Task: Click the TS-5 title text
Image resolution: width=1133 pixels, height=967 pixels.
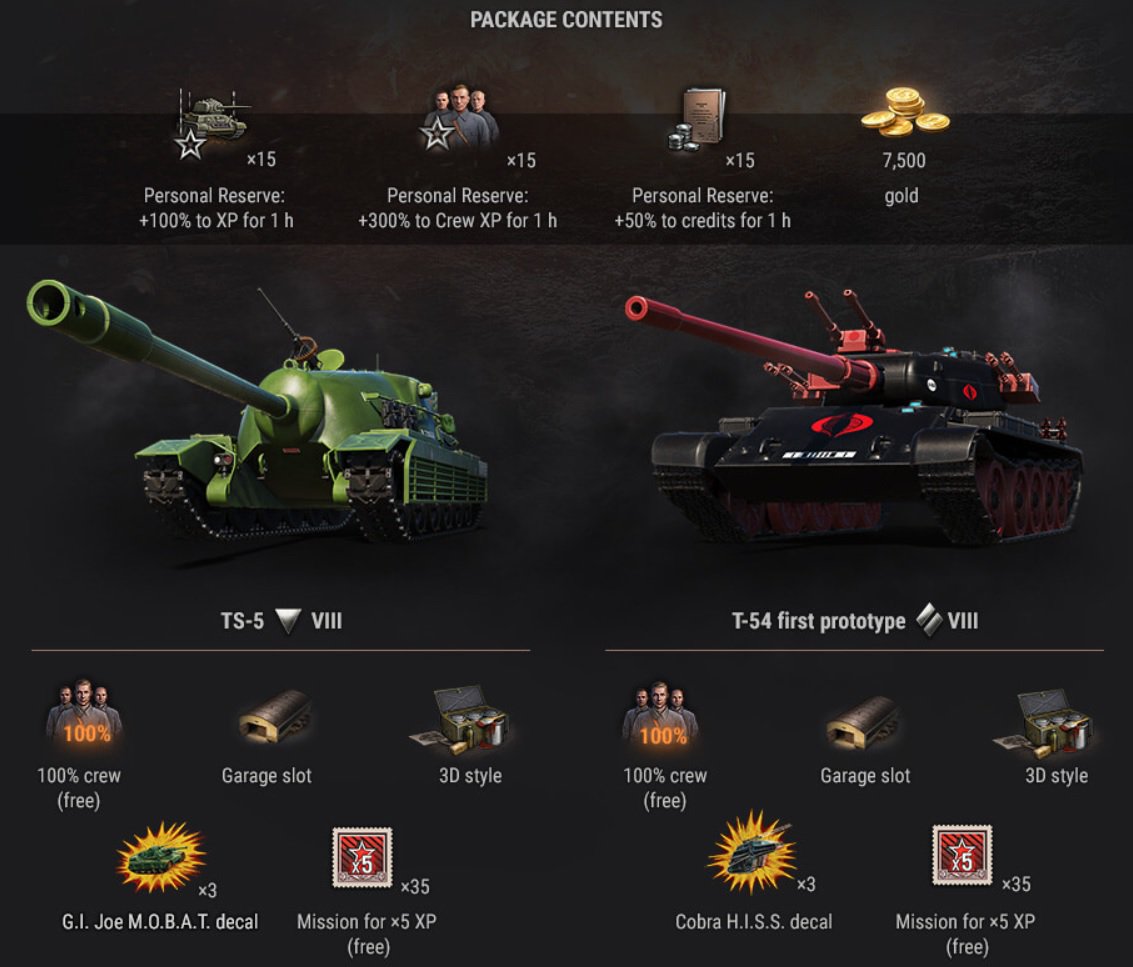Action: pos(242,621)
